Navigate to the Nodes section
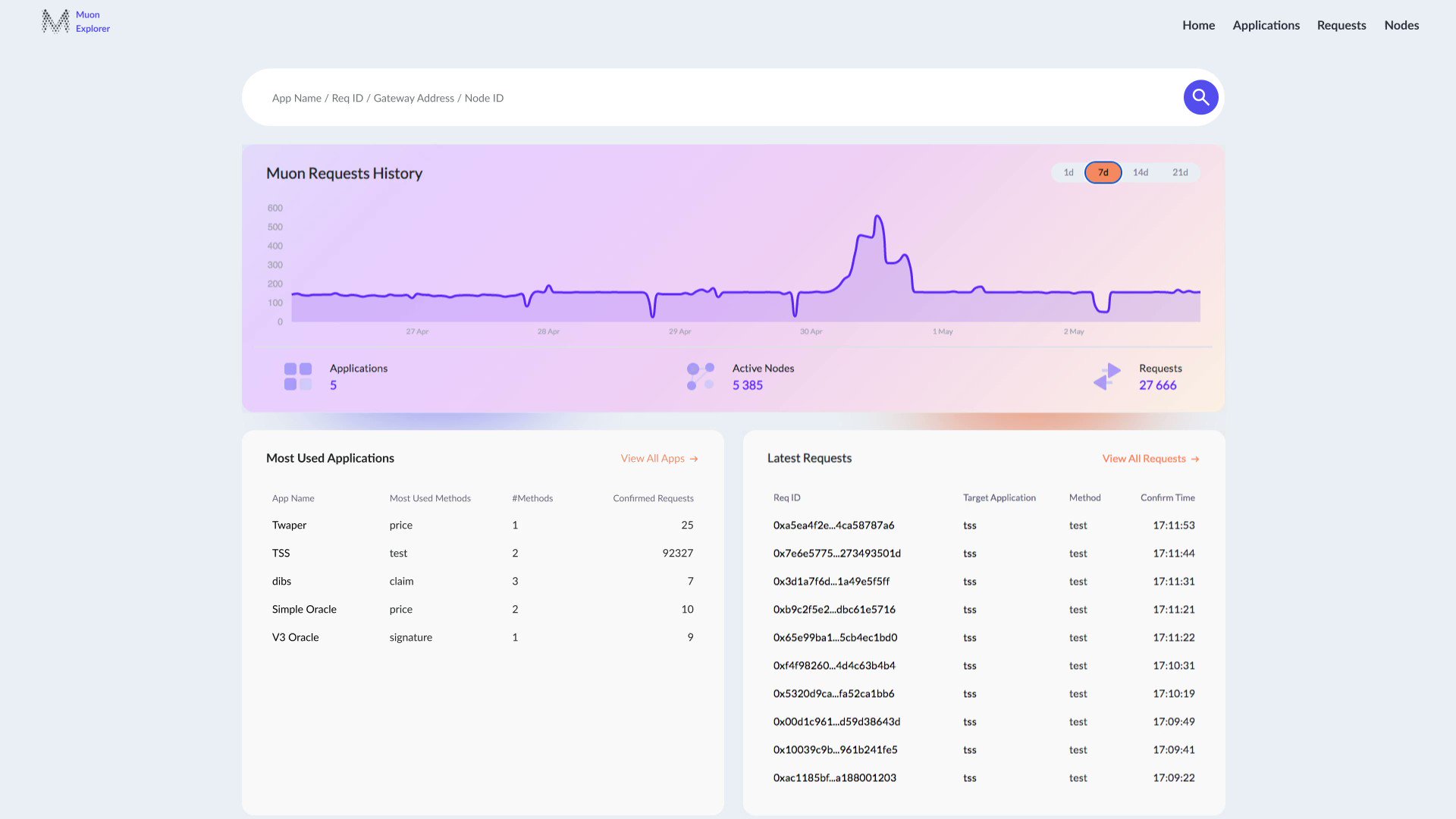 [x=1401, y=25]
